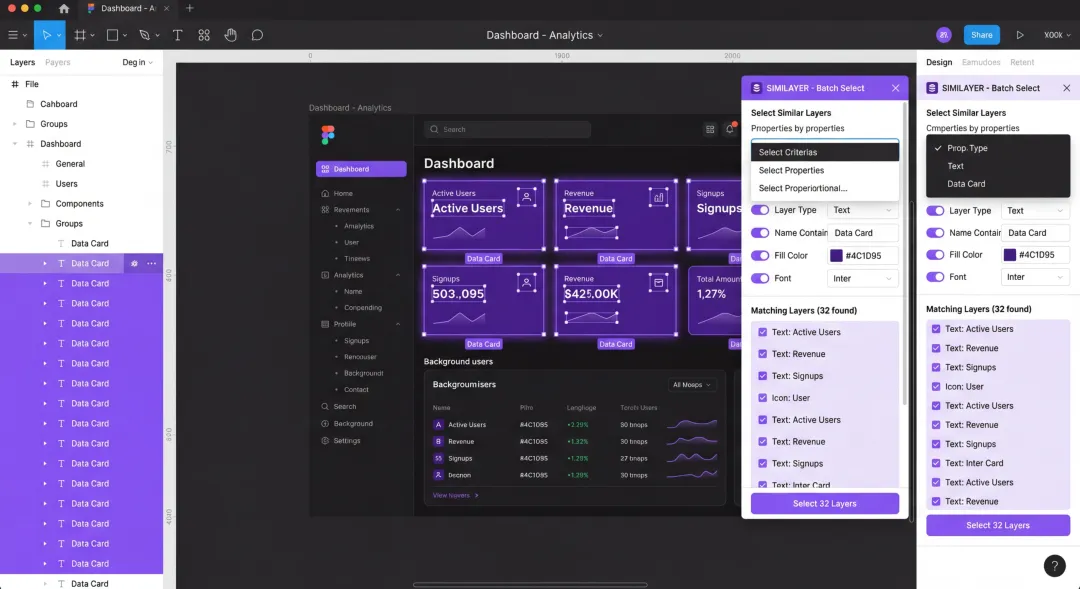Click the user avatar in toolbar
This screenshot has height=589, width=1080.
[944, 35]
